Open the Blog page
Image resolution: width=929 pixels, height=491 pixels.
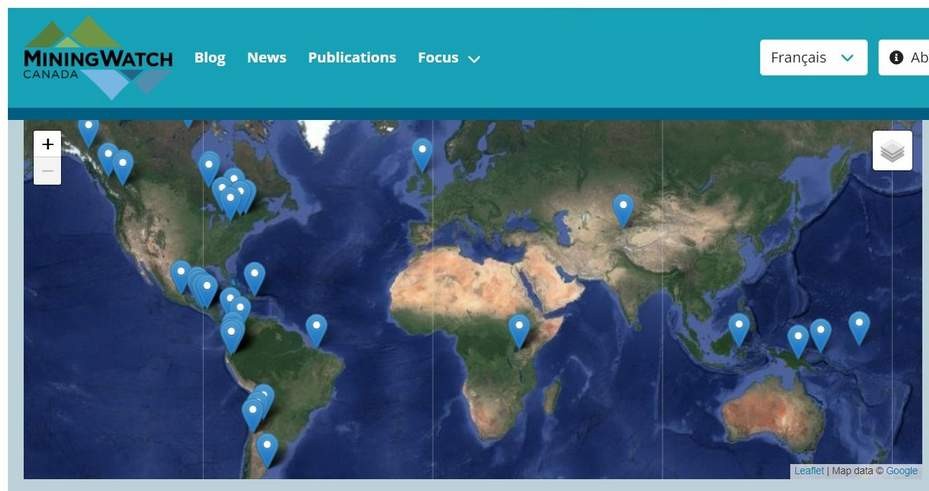(x=209, y=58)
